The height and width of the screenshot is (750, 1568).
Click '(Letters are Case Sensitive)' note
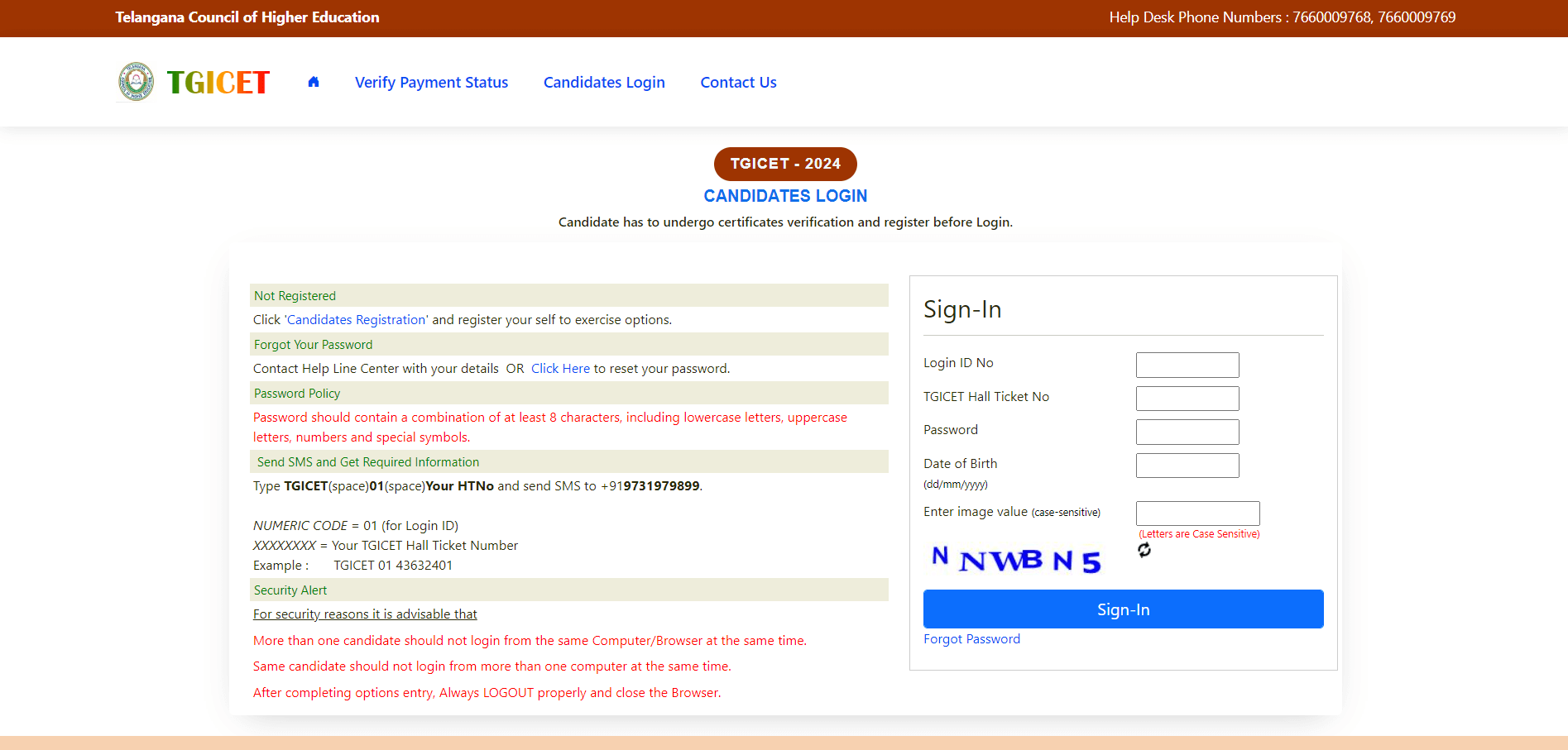[1199, 534]
